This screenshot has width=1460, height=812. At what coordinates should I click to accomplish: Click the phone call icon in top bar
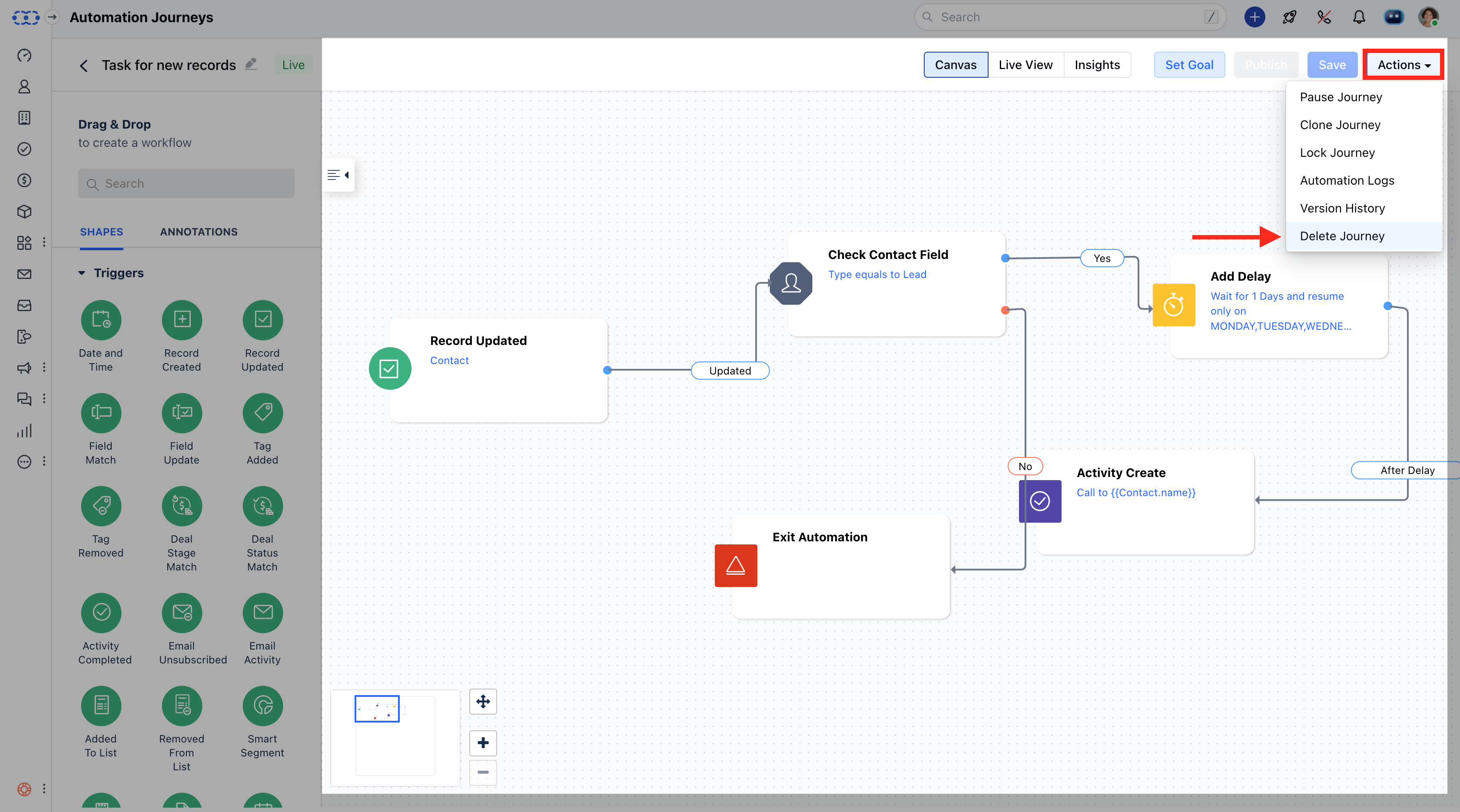point(1324,17)
